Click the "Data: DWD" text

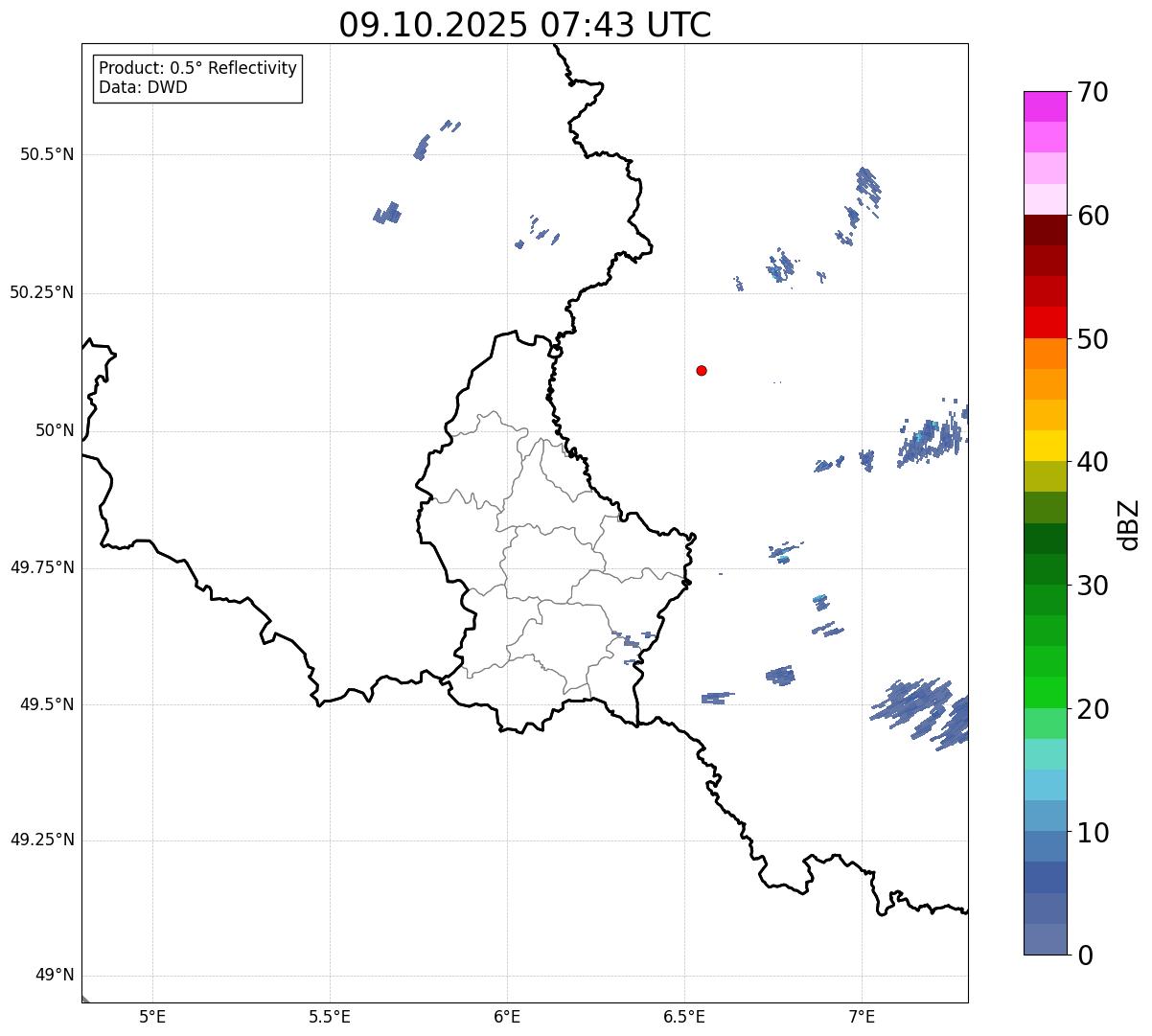click(143, 88)
